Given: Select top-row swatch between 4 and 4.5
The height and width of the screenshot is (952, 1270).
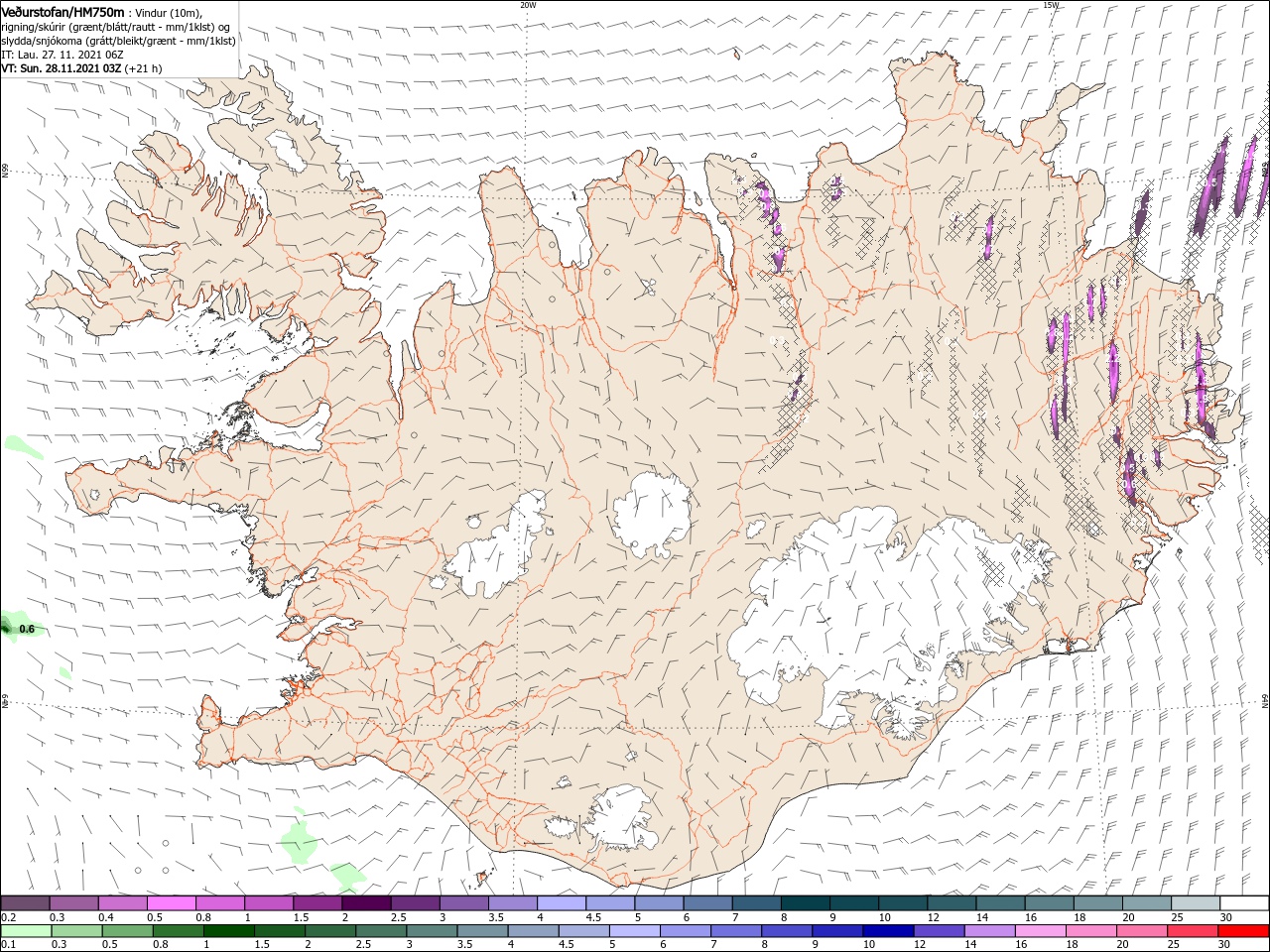Looking at the screenshot, I should (x=562, y=903).
